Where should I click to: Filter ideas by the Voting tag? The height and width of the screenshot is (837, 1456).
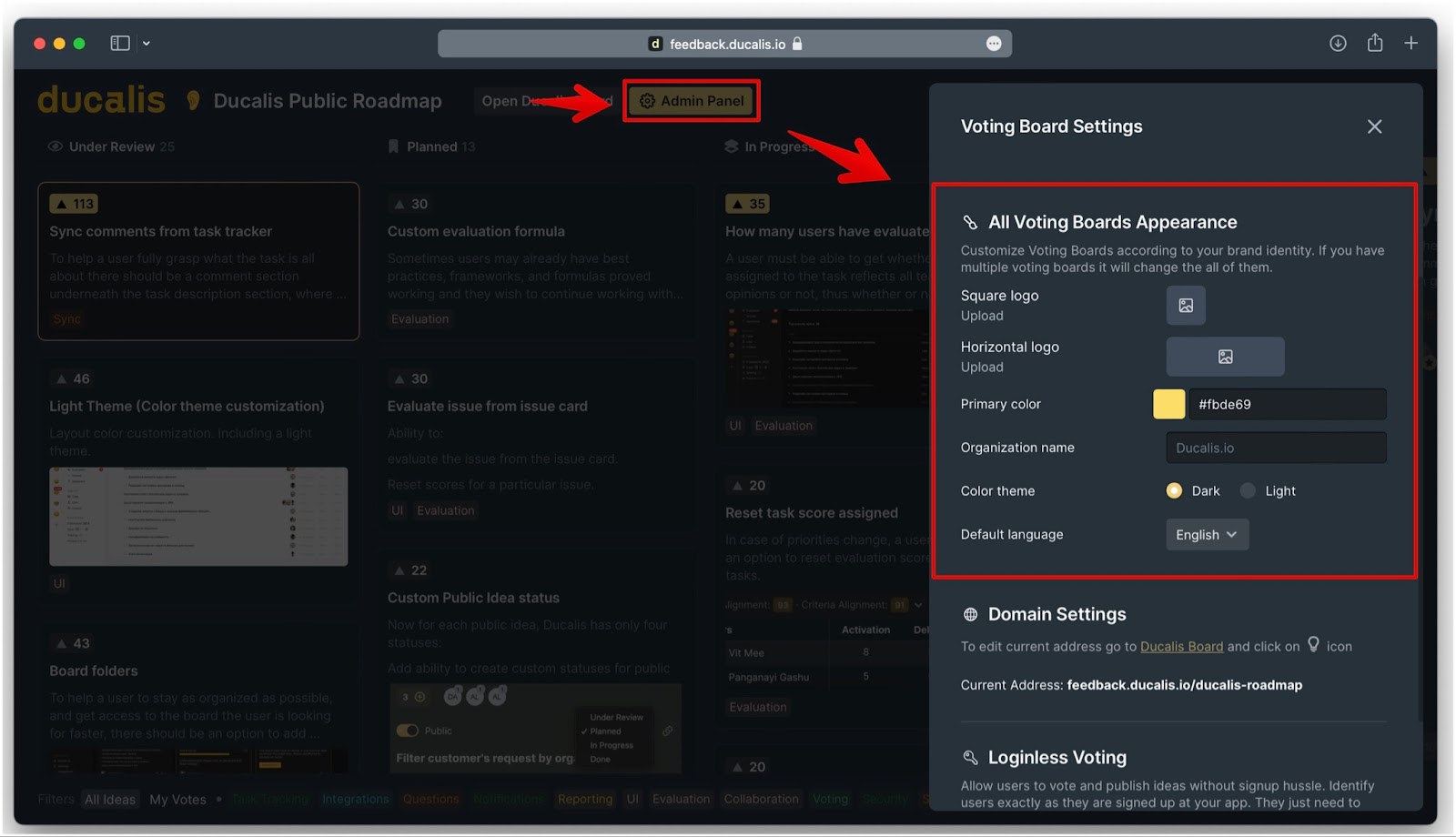coord(830,800)
